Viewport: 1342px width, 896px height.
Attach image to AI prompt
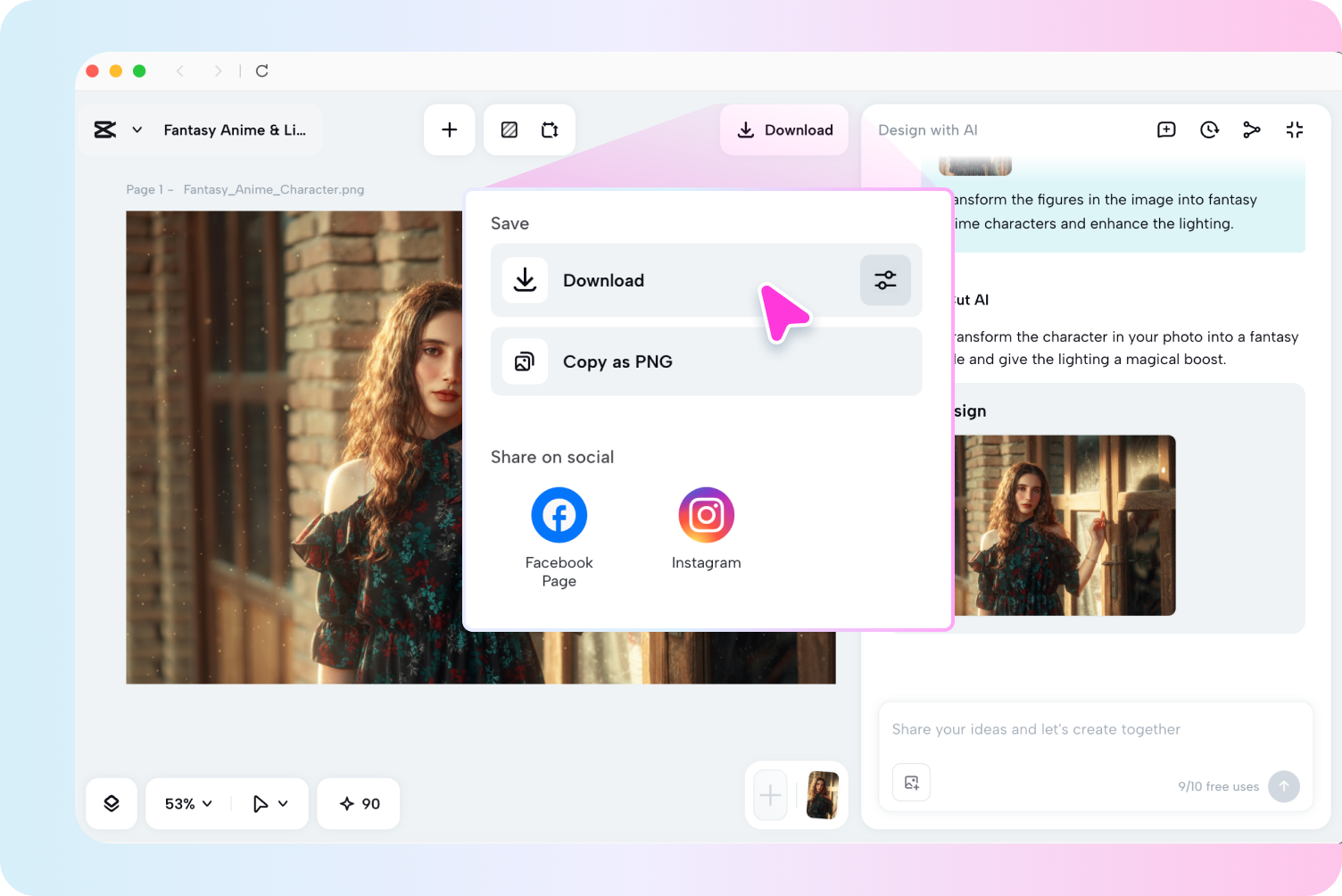911,783
